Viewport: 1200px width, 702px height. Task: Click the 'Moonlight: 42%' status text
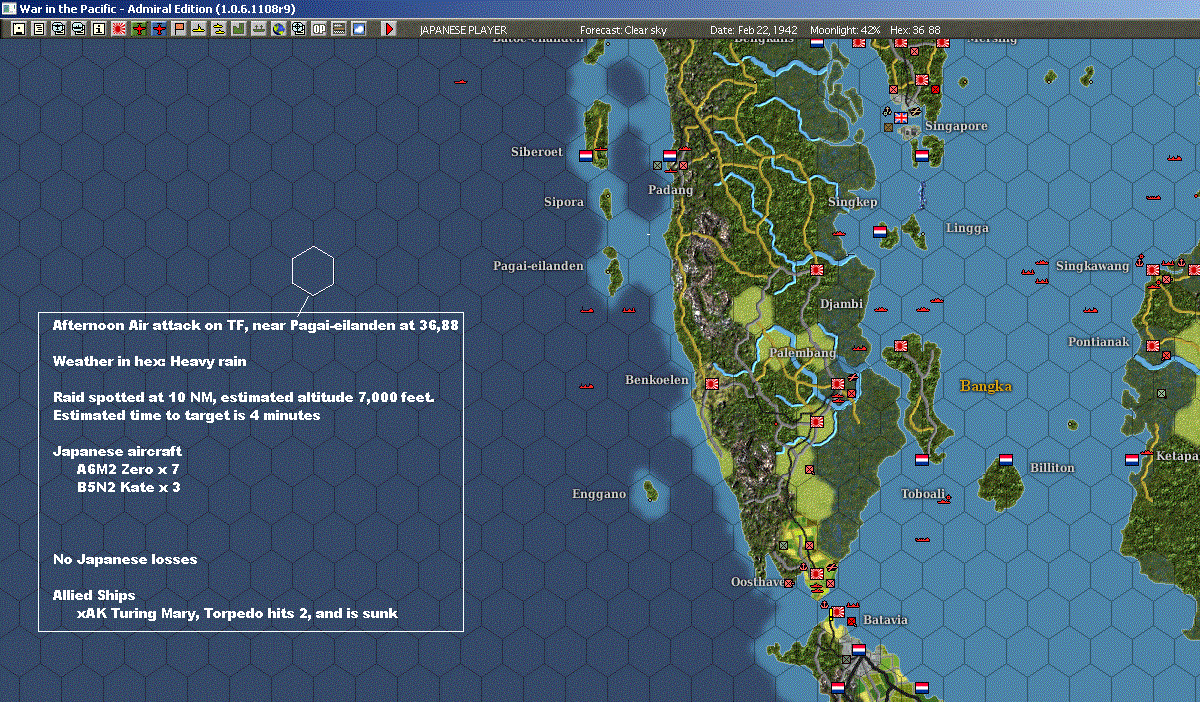pos(845,30)
